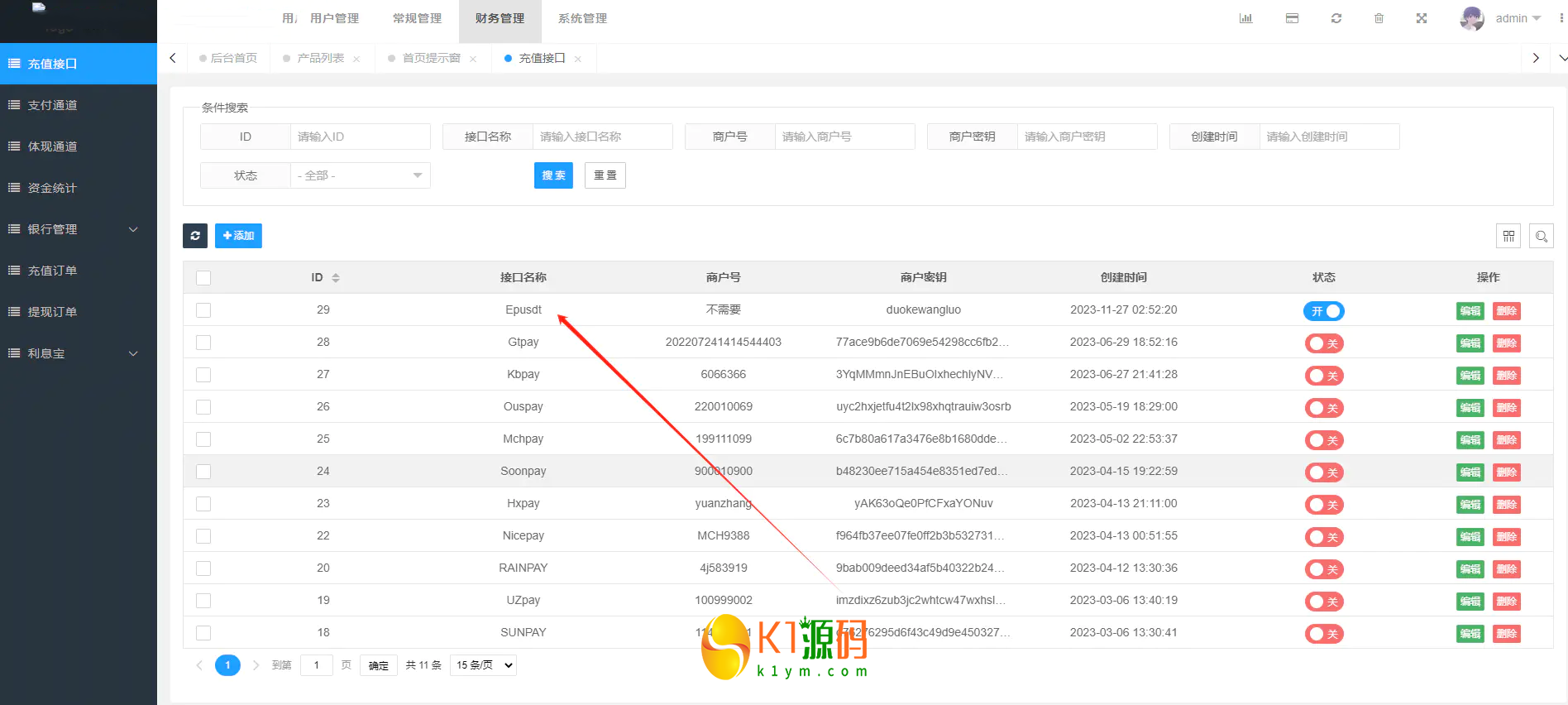Turn off the Epusdt status switch

(x=1323, y=311)
